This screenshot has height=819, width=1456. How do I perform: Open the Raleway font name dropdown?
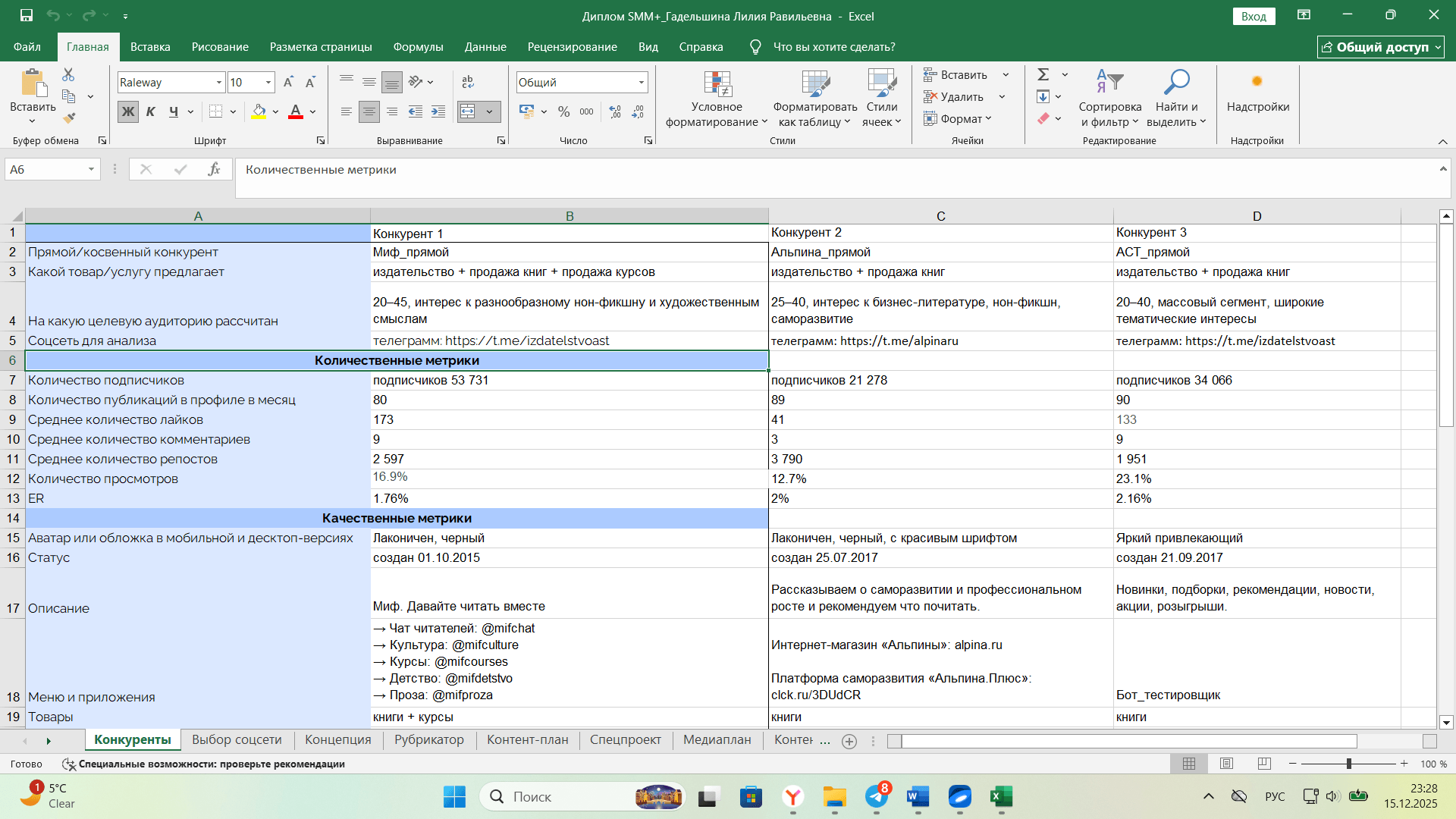(219, 82)
